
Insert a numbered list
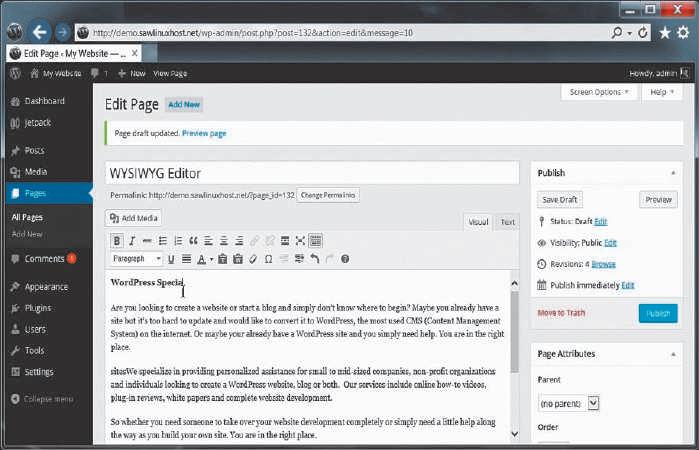tap(178, 241)
